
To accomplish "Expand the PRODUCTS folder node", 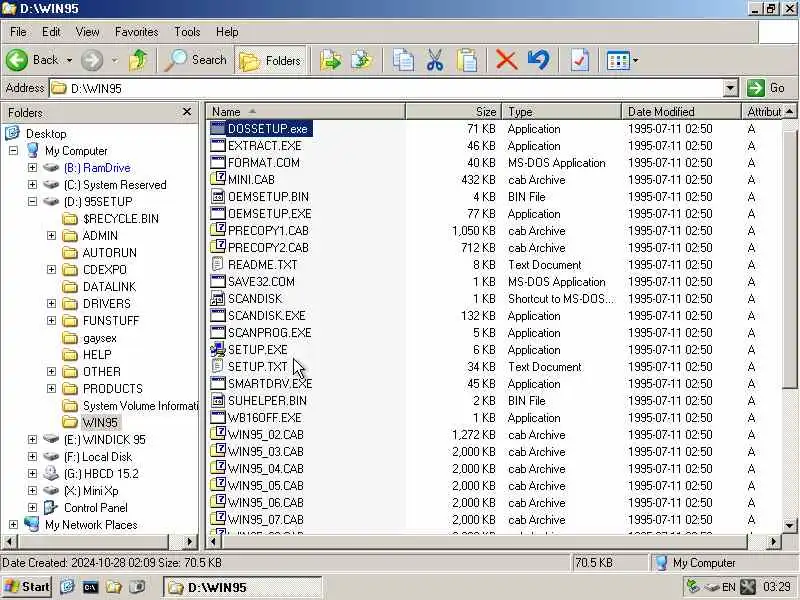I will [x=51, y=388].
